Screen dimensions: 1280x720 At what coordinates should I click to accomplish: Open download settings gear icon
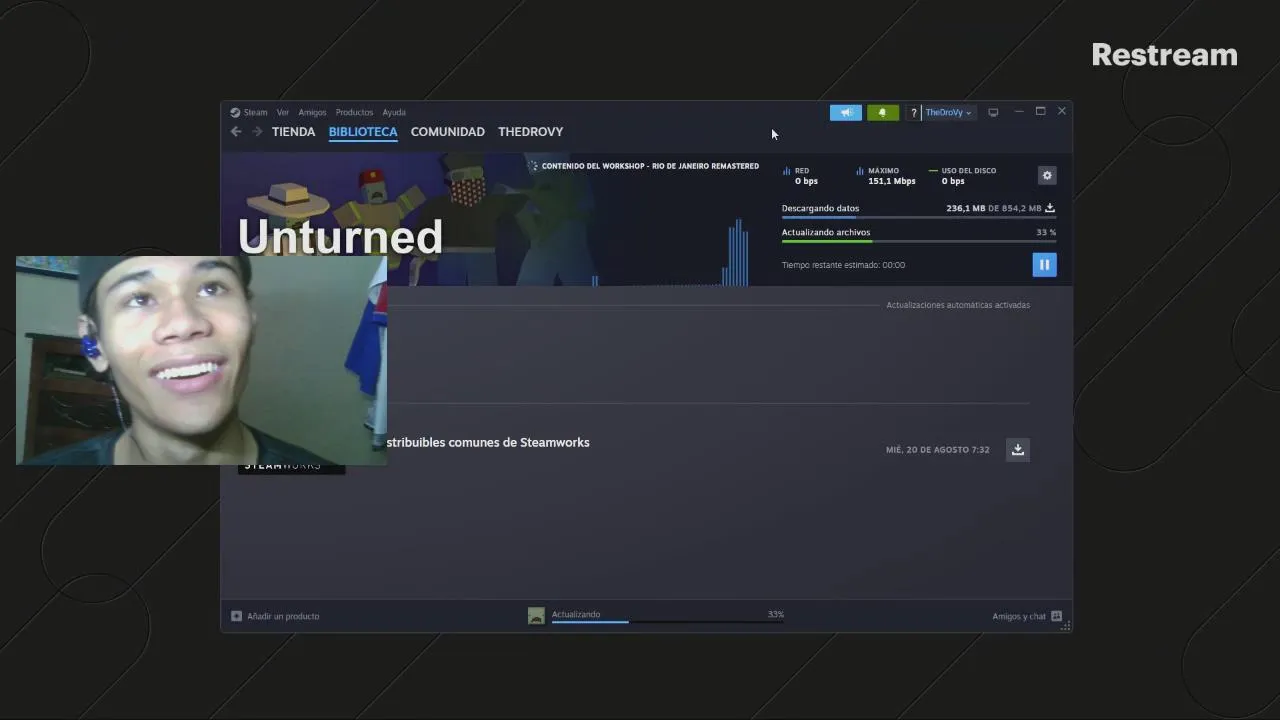tap(1047, 175)
